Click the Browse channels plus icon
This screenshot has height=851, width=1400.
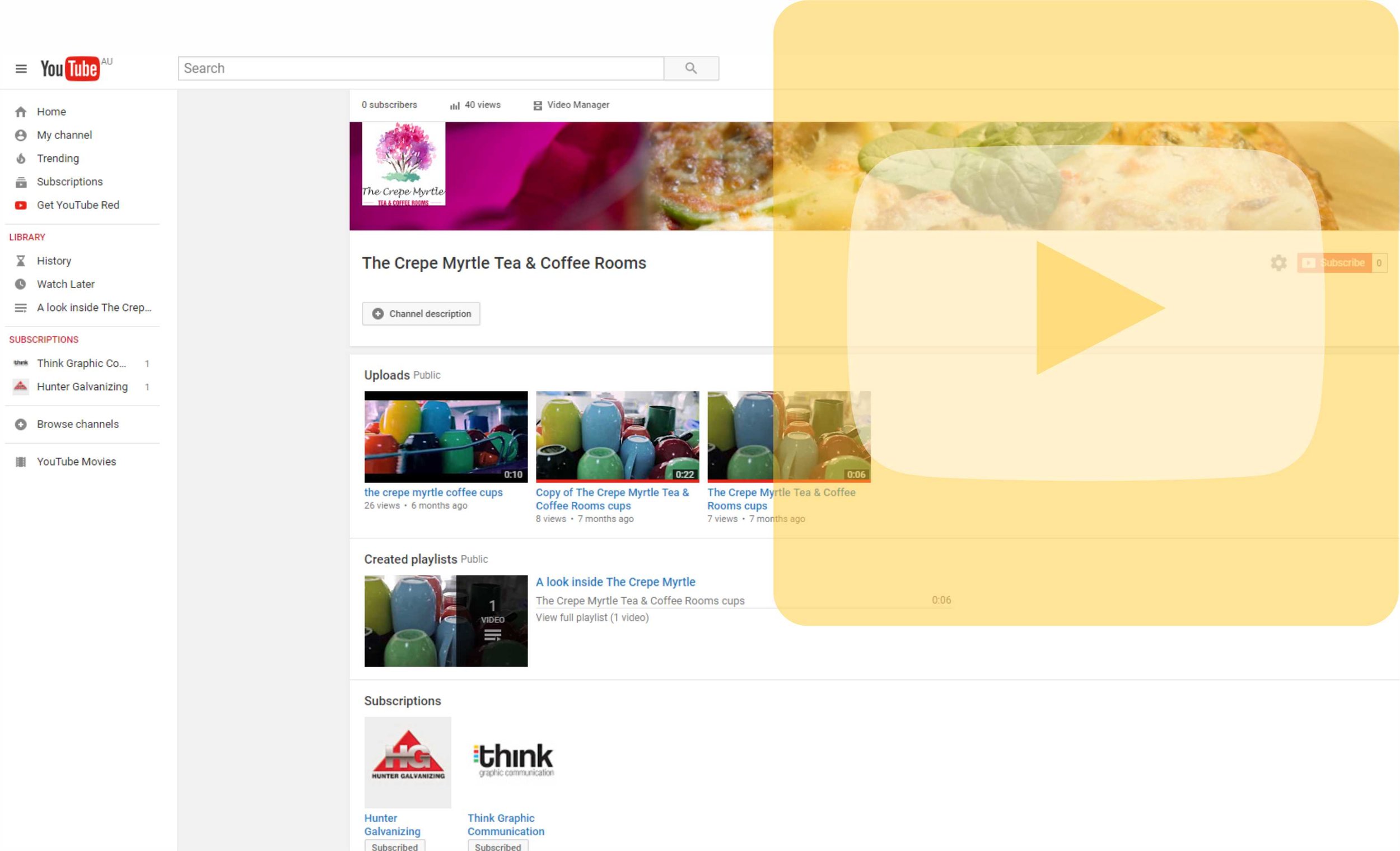tap(21, 424)
